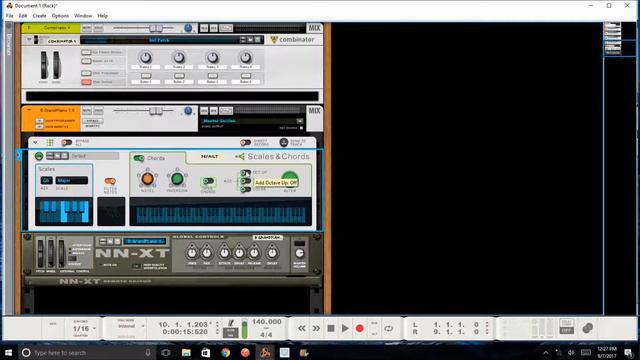The image size is (640, 360).
Task: Click the Delay Compensation OFF button
Action: click(x=566, y=330)
